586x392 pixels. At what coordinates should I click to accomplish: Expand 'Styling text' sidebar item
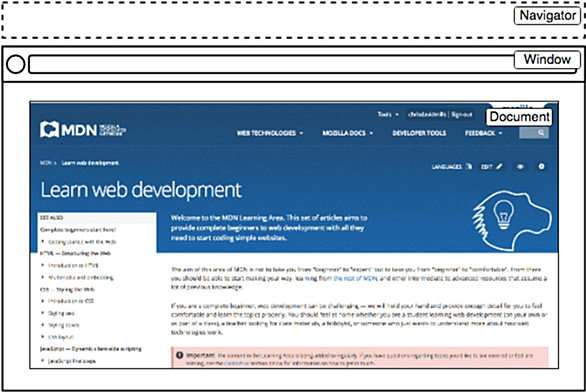pos(43,313)
